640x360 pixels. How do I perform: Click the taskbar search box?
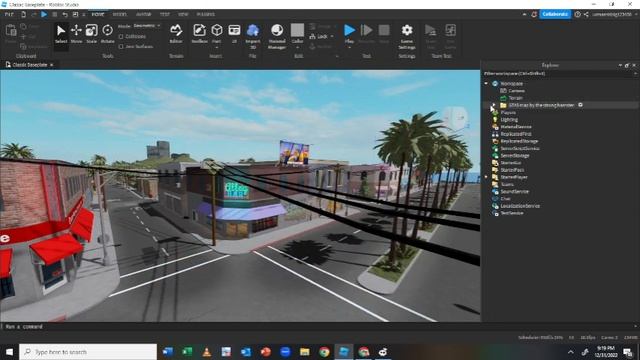point(88,352)
